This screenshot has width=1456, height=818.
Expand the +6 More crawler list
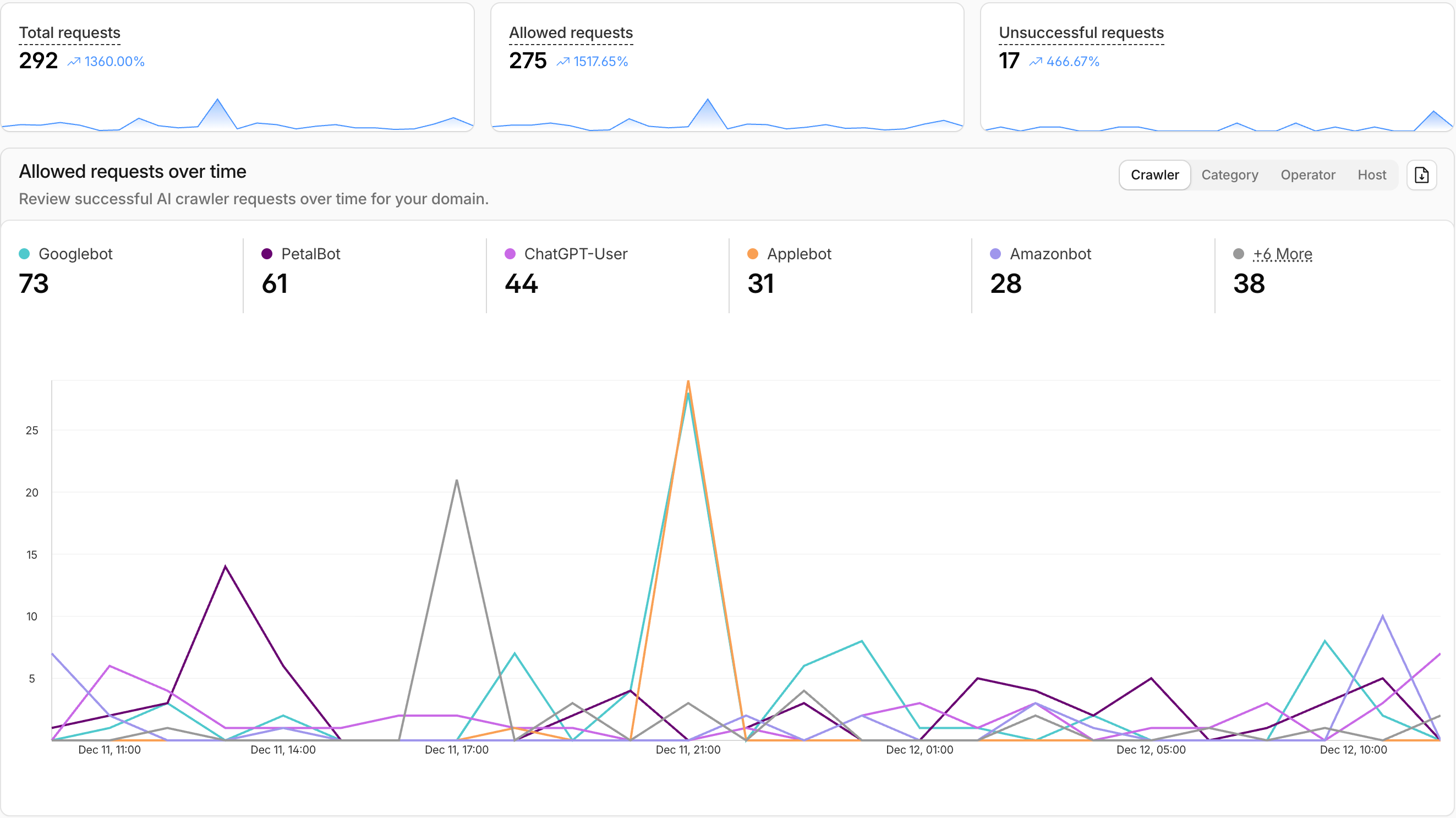coord(1283,253)
